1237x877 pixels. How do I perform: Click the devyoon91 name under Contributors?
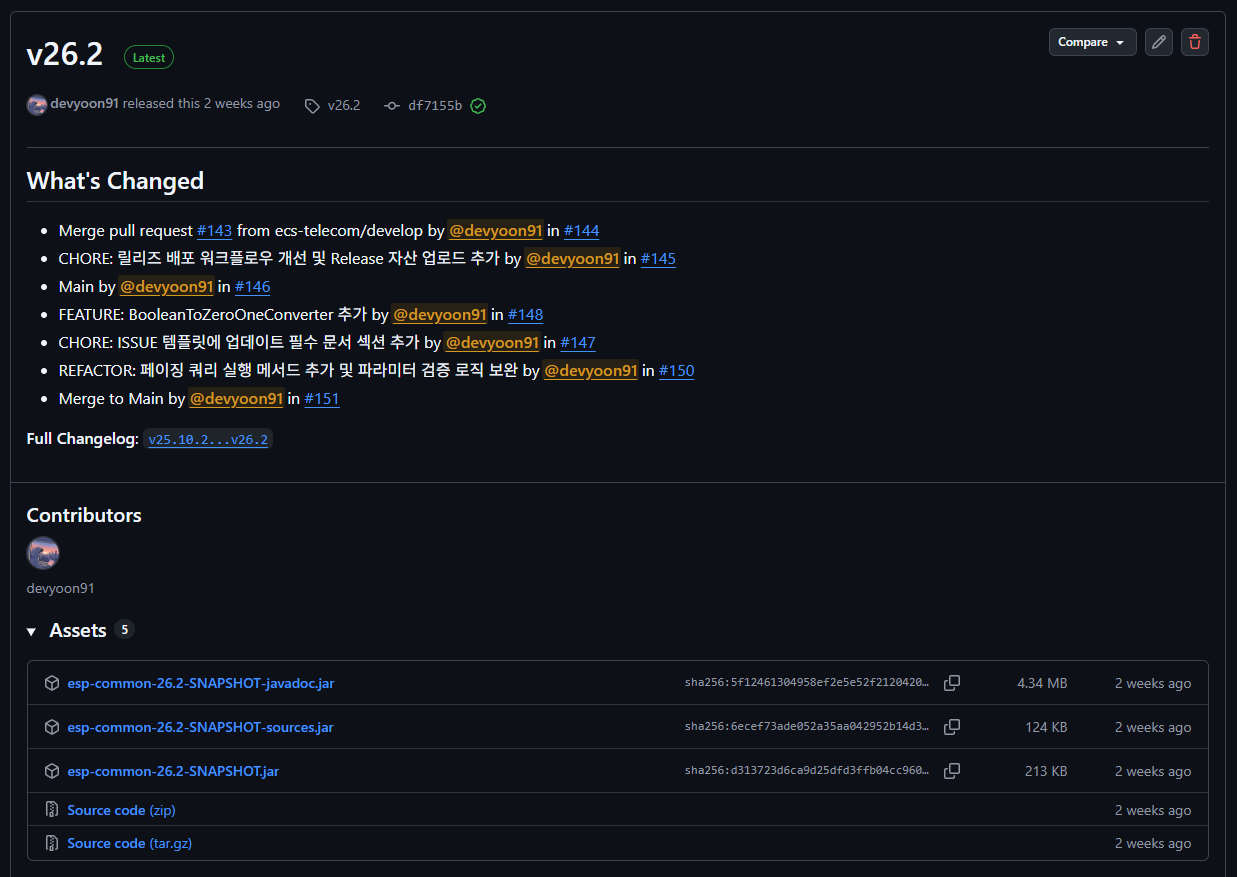tap(60, 589)
